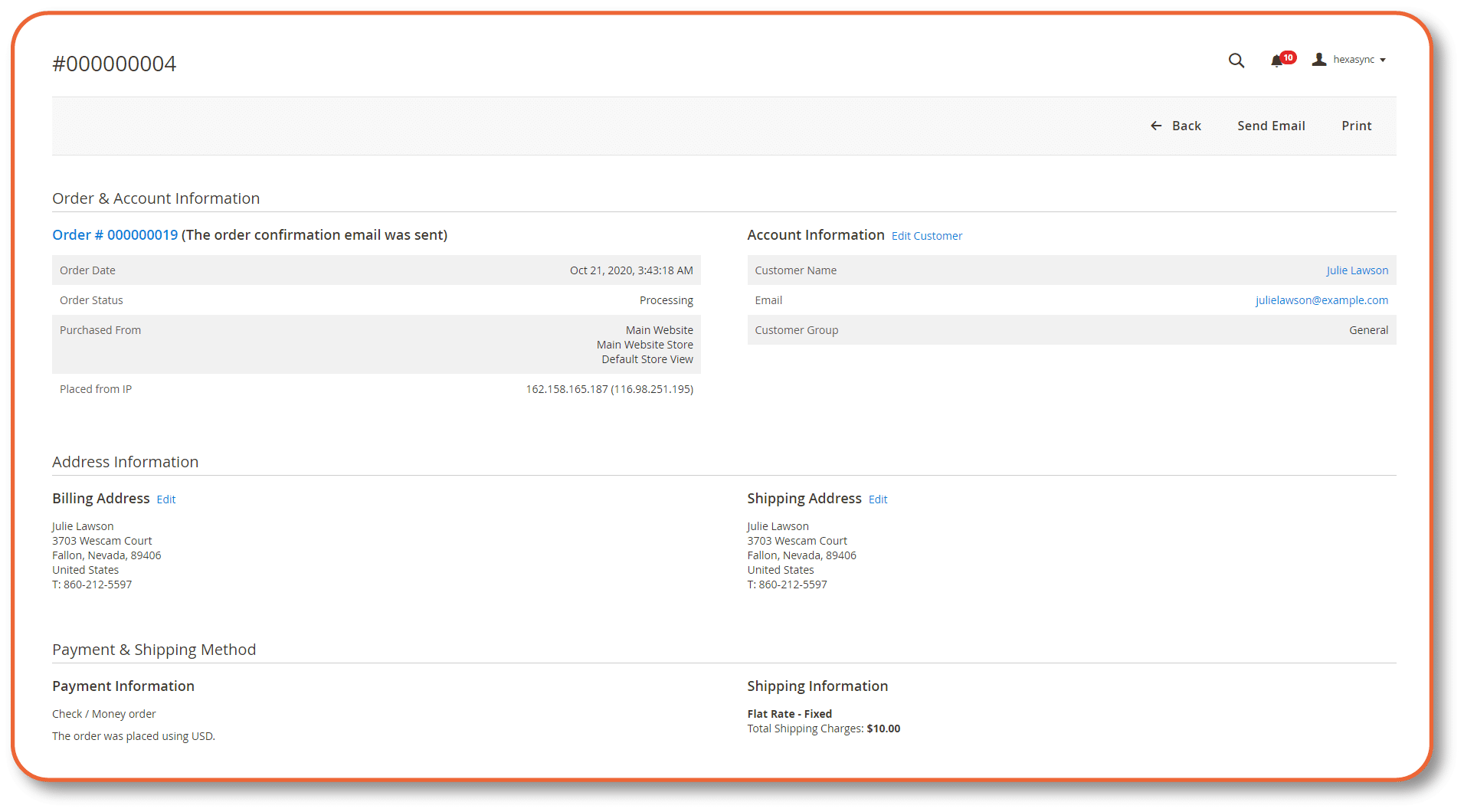
Task: Print the order details
Action: click(1356, 125)
